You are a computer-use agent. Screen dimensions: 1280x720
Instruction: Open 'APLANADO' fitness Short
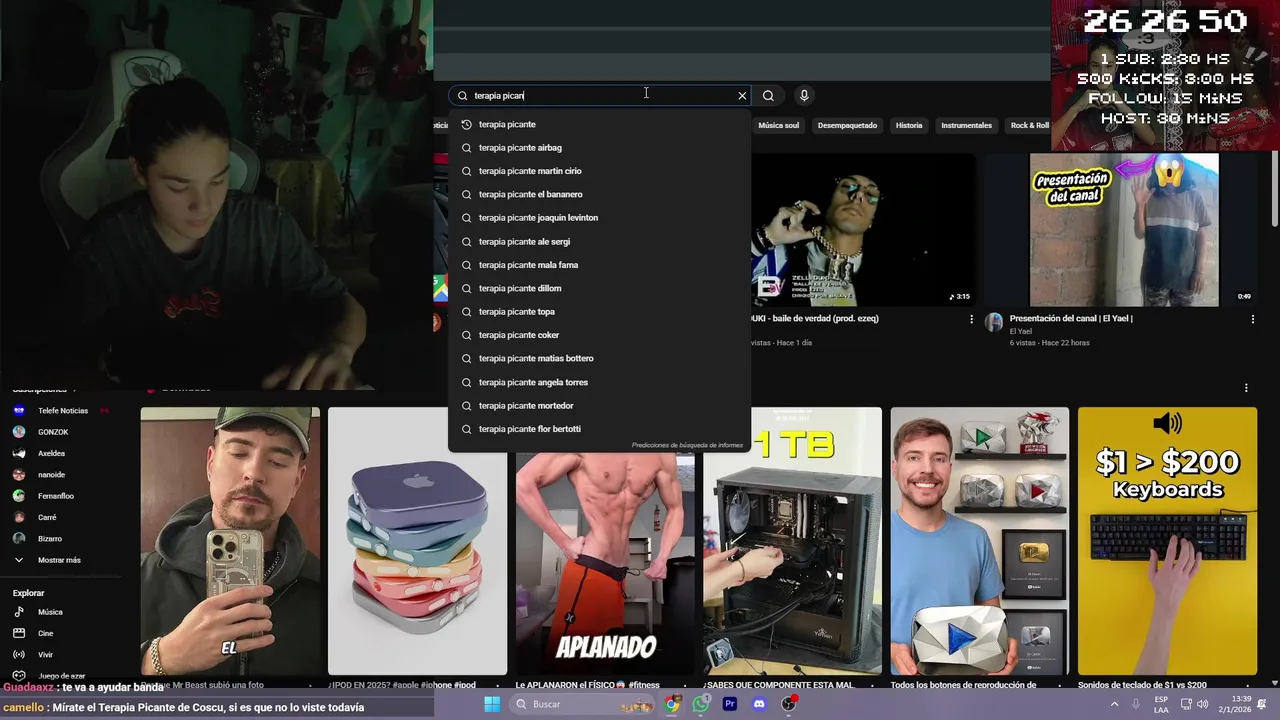605,563
